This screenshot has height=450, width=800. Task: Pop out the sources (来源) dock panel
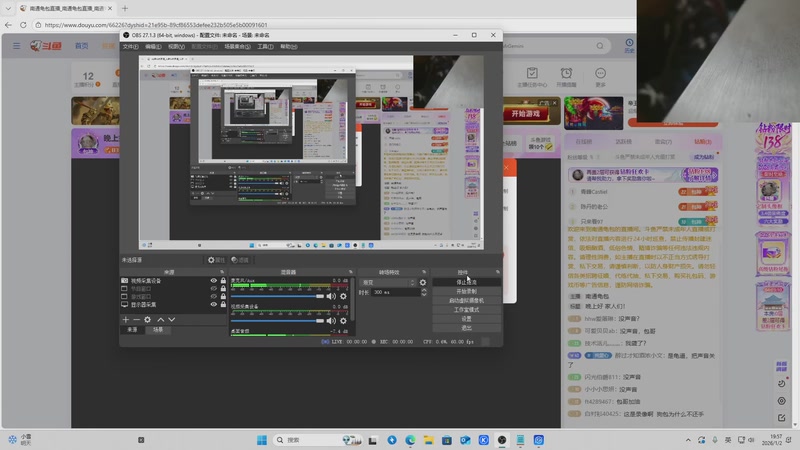222,272
